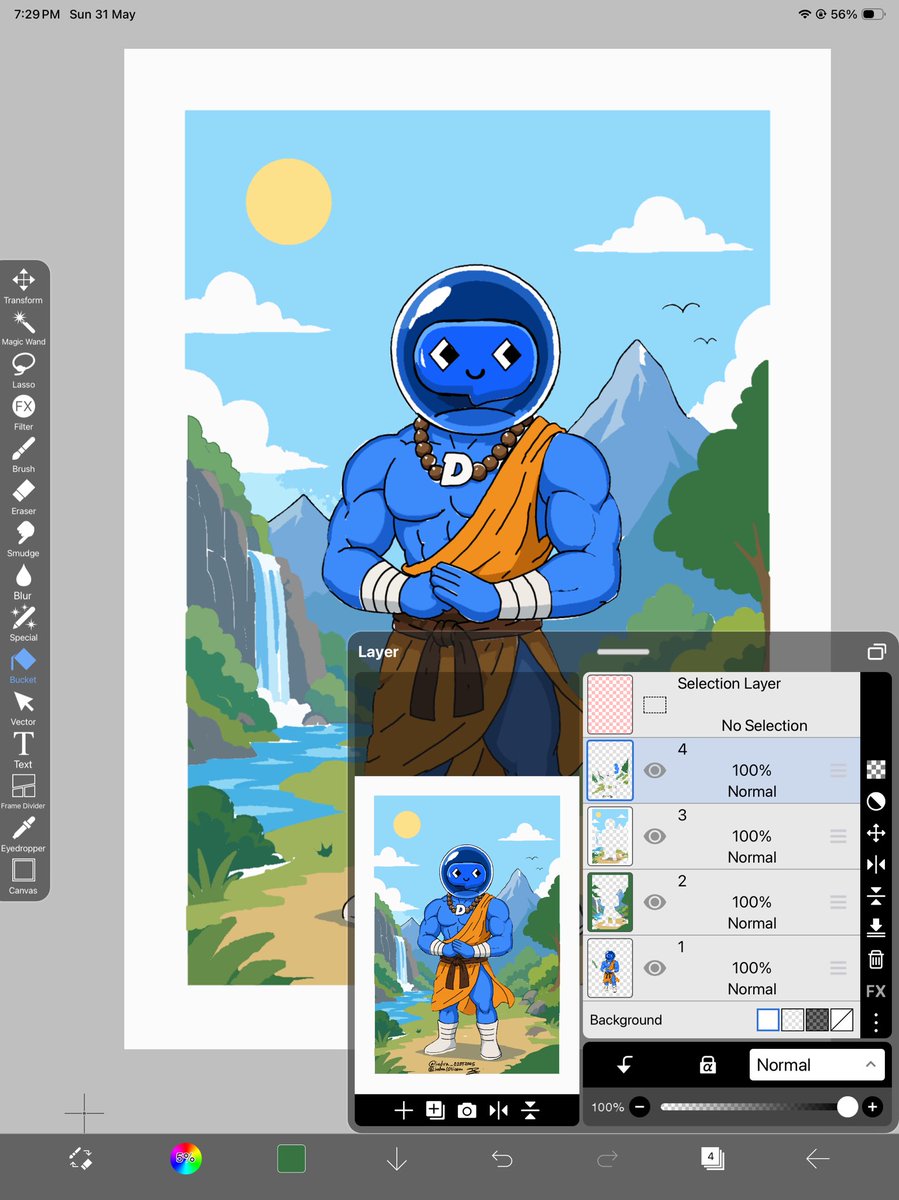This screenshot has width=899, height=1200.
Task: Select layer 2 thumbnail
Action: (x=610, y=902)
